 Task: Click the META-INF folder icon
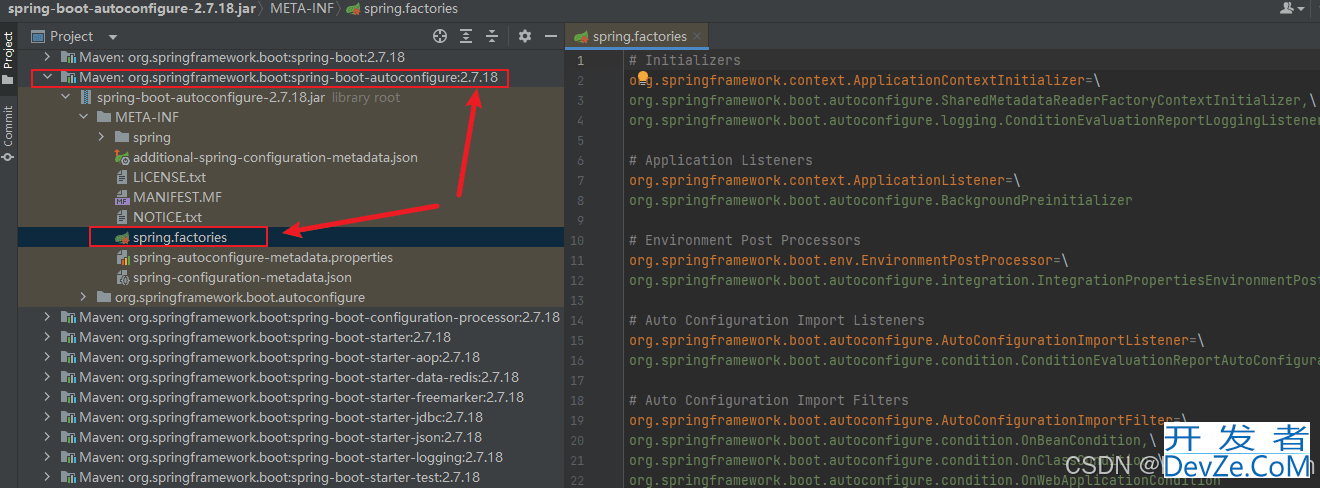click(x=104, y=117)
